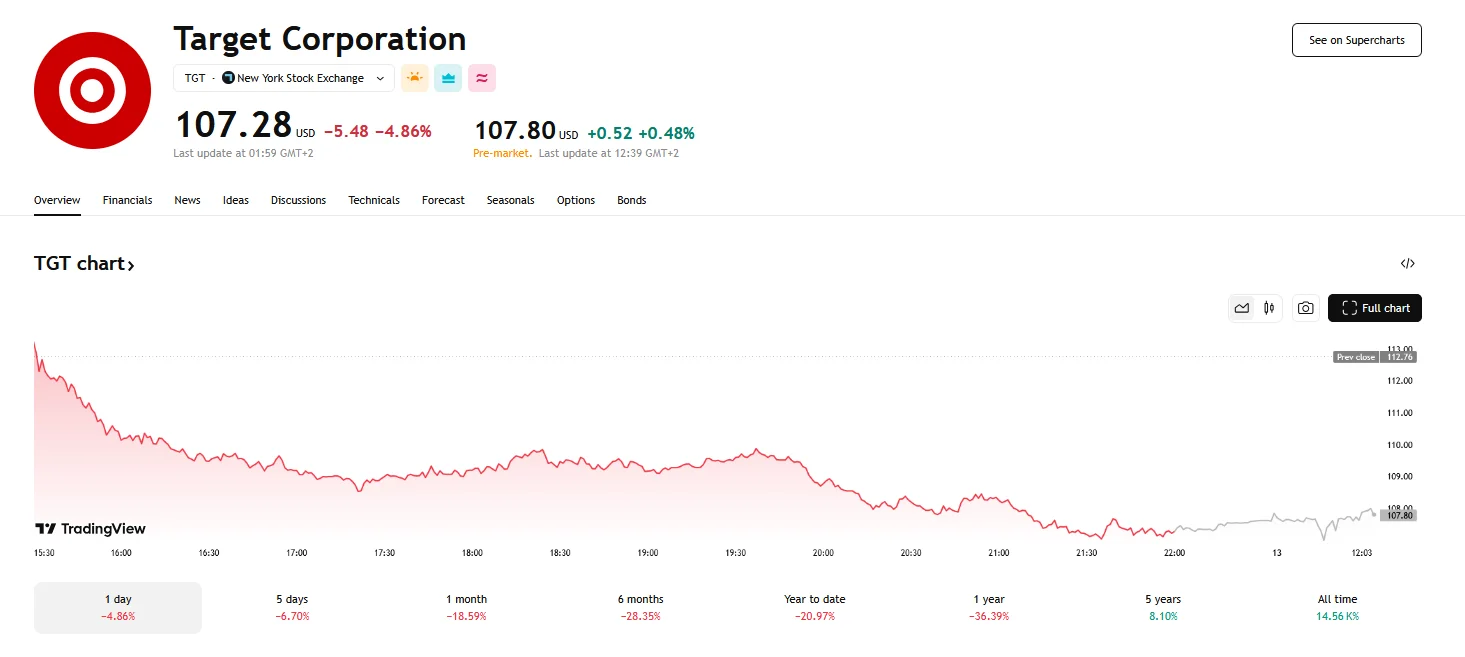
Task: Select the 1 day time range
Action: coord(118,607)
